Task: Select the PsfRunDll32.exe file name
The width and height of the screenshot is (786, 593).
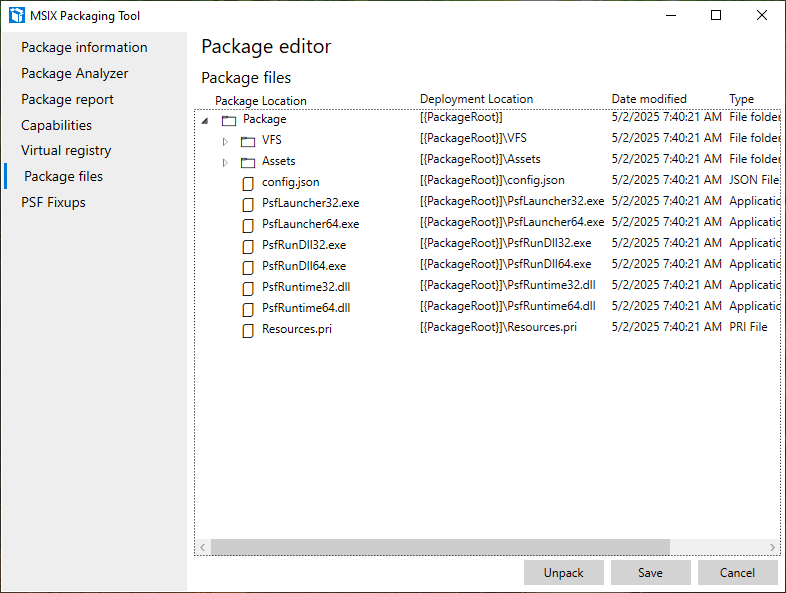Action: 304,246
